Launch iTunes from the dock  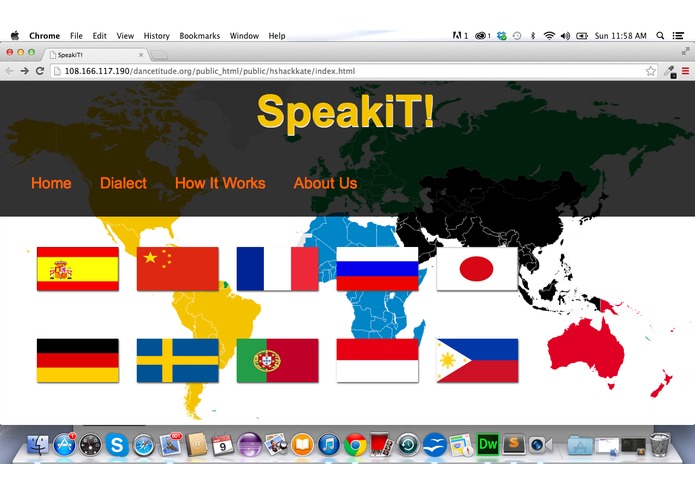(x=328, y=444)
